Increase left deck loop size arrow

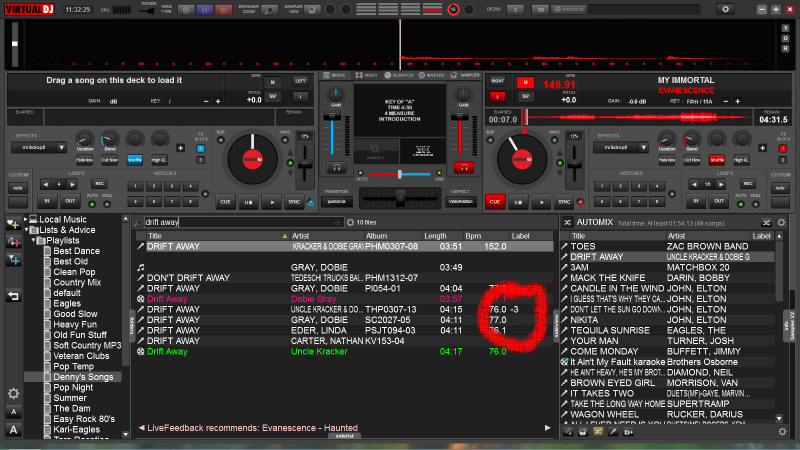(x=72, y=184)
